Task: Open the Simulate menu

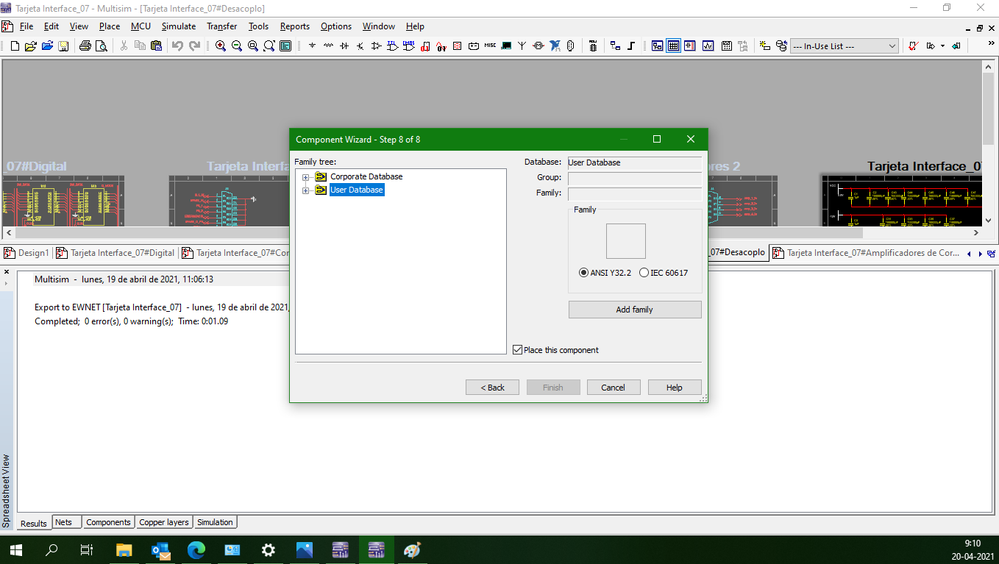Action: click(178, 26)
